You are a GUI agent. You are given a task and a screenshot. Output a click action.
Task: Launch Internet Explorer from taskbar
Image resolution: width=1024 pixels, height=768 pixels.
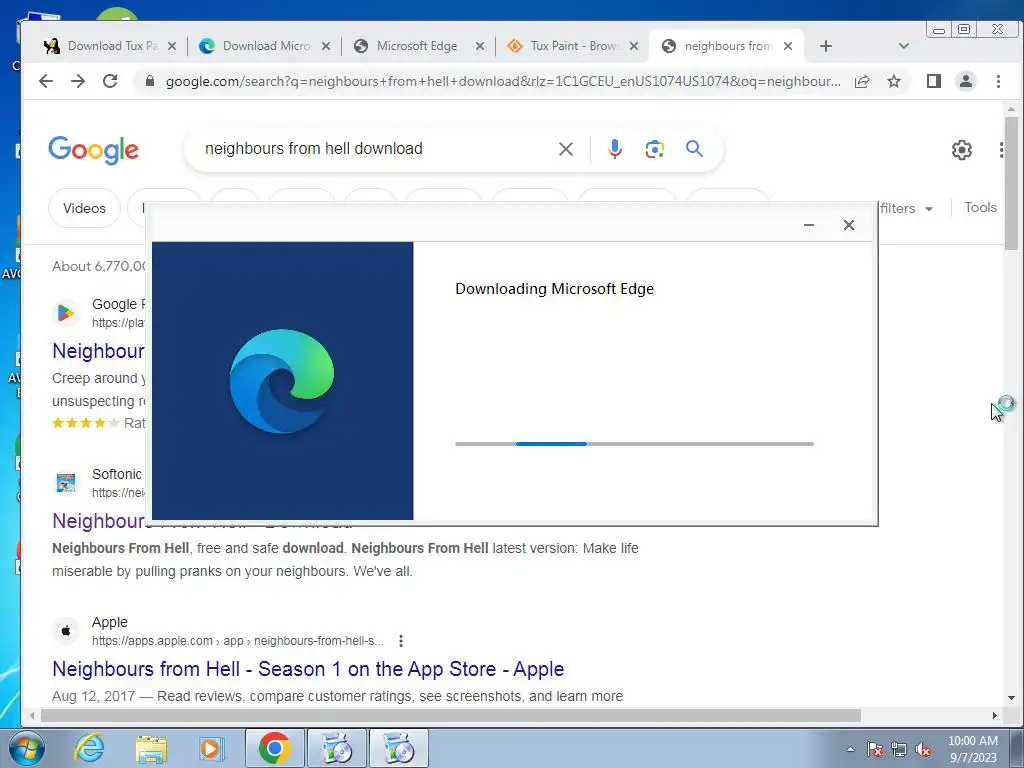point(89,748)
